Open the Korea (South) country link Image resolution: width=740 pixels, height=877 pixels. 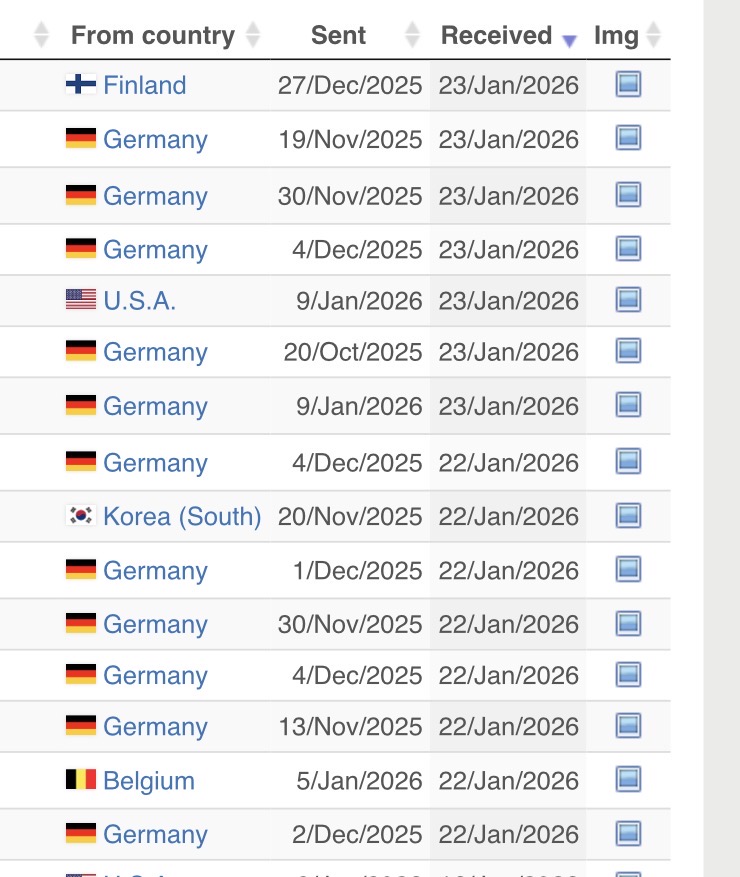pos(182,516)
